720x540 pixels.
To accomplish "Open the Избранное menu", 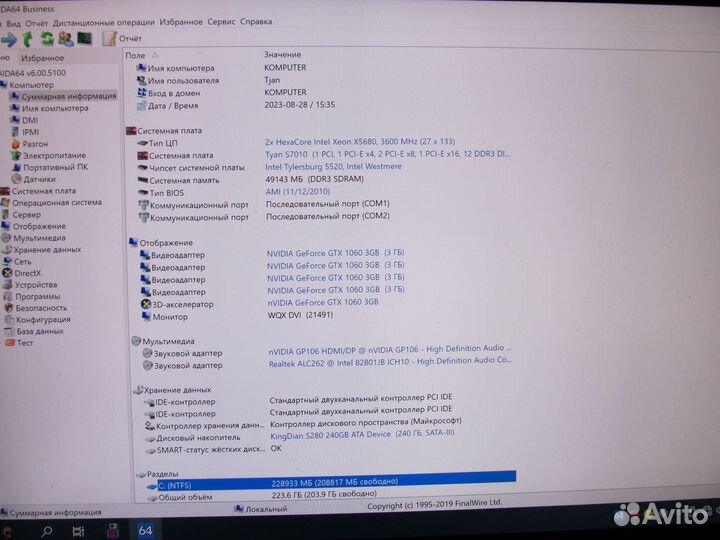I will point(181,22).
